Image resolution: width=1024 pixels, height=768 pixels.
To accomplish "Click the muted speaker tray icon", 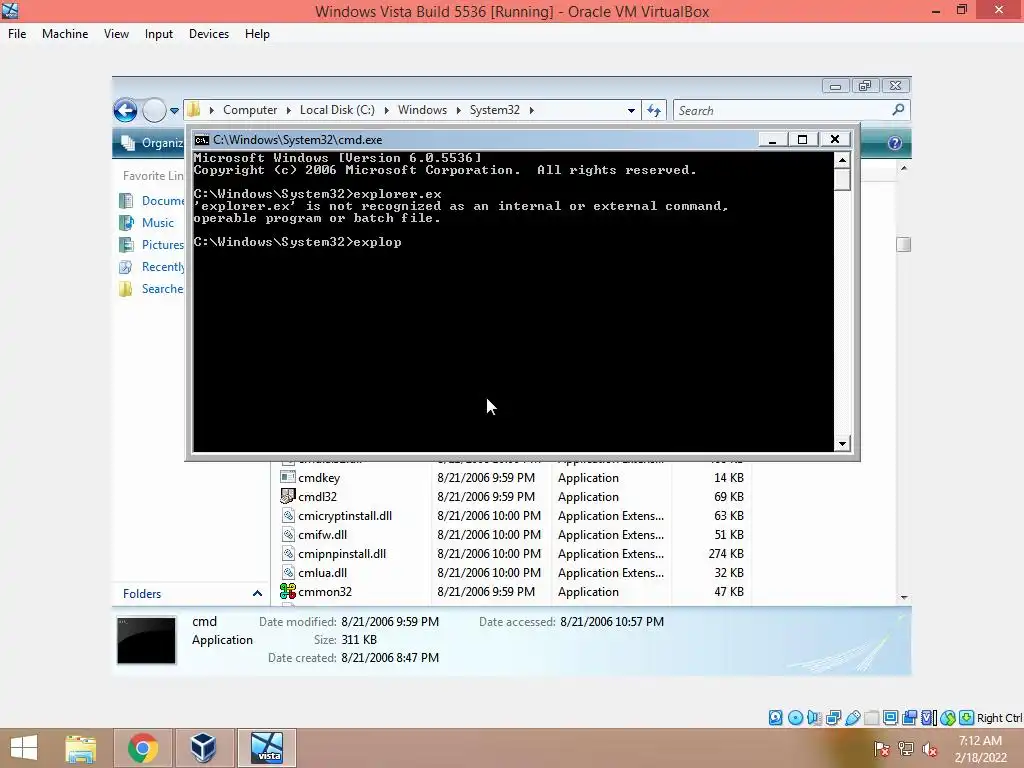I will [x=930, y=749].
